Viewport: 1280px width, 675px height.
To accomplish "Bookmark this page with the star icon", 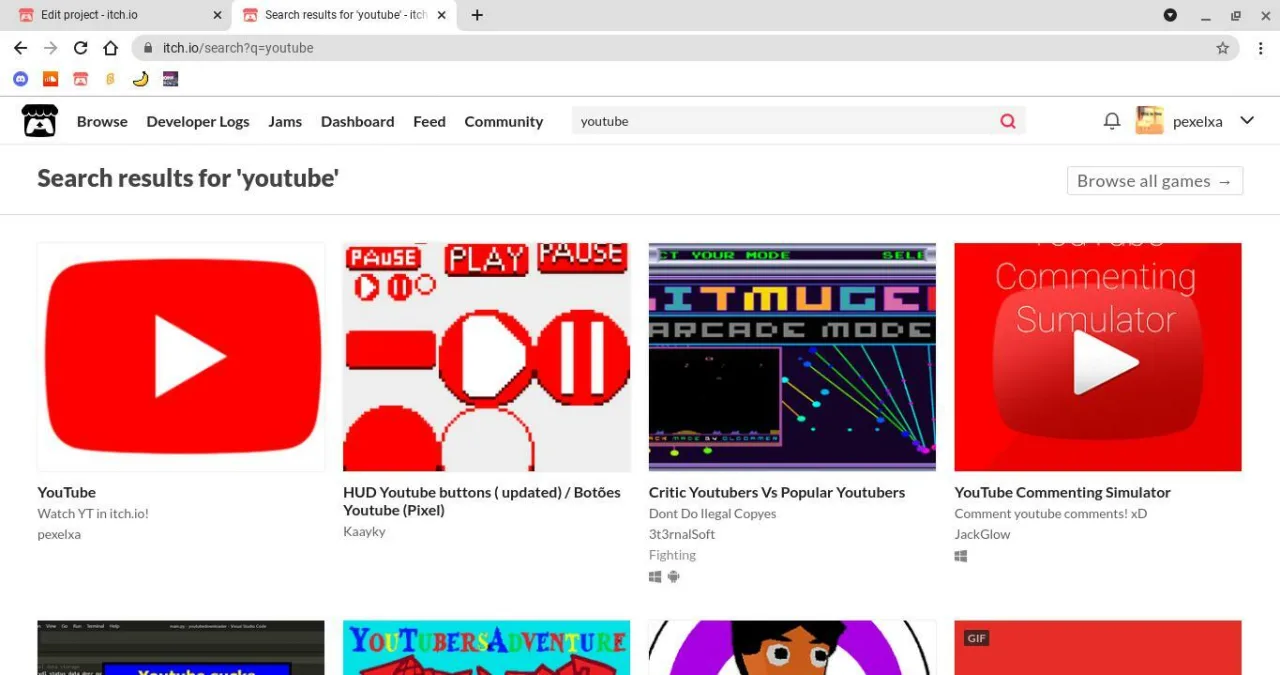I will (x=1222, y=48).
